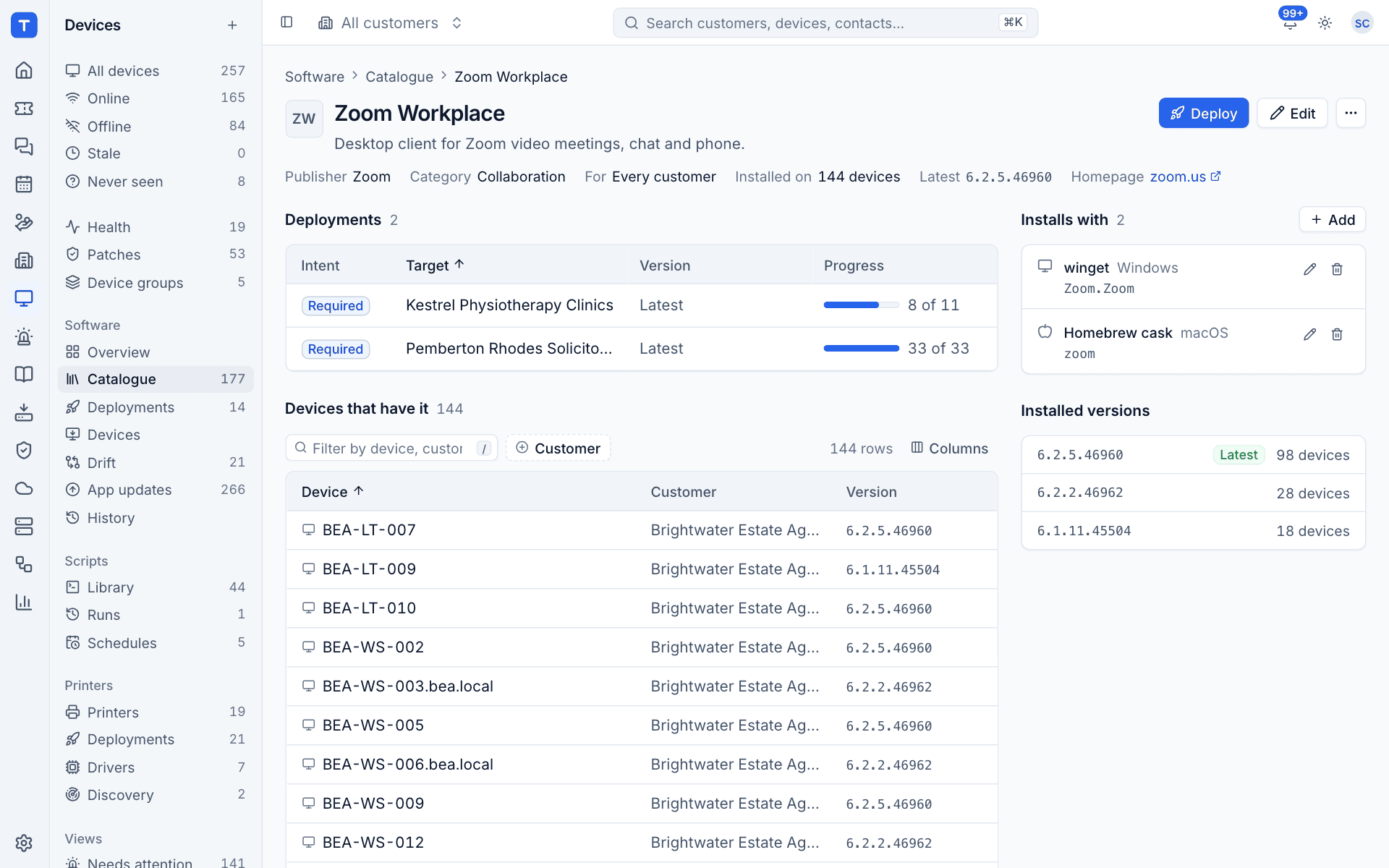
Task: Click the Edit button
Action: pos(1292,114)
